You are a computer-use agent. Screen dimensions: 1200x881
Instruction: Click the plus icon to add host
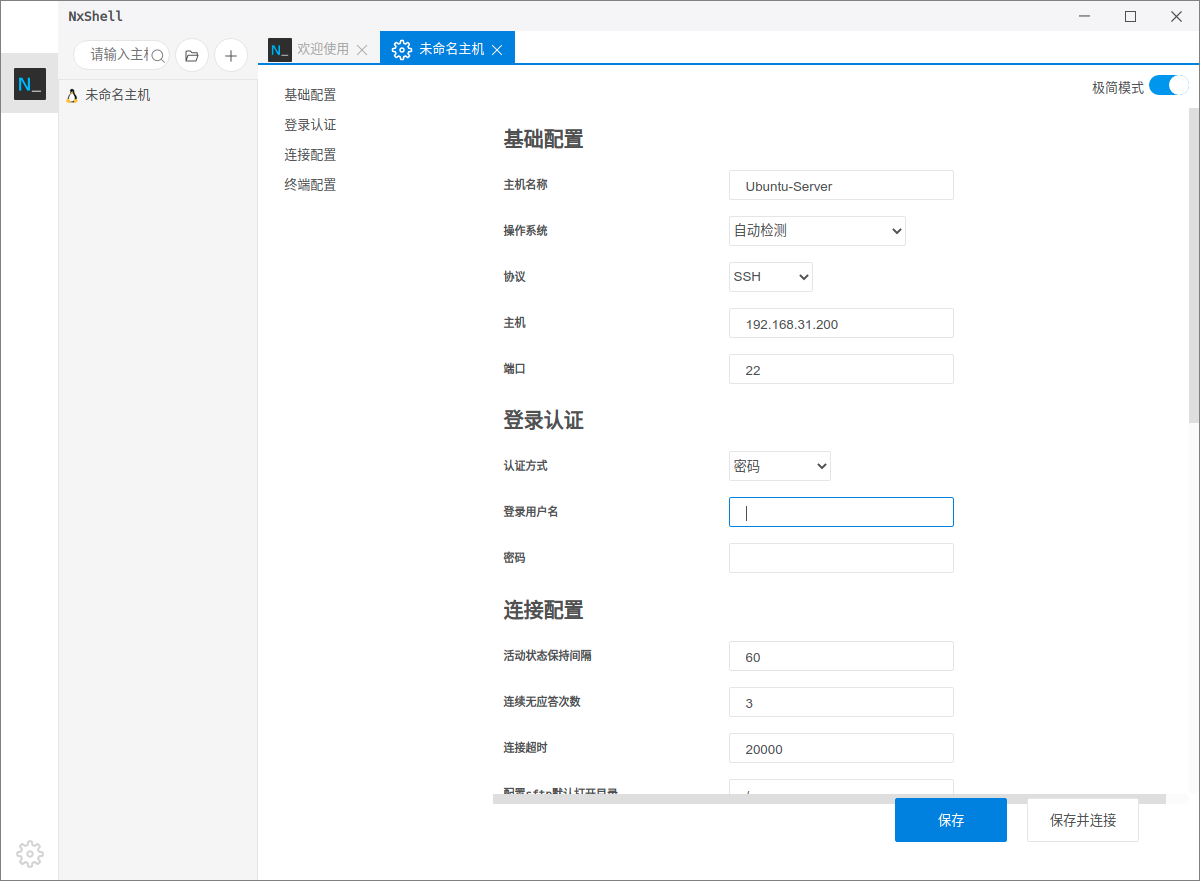231,55
